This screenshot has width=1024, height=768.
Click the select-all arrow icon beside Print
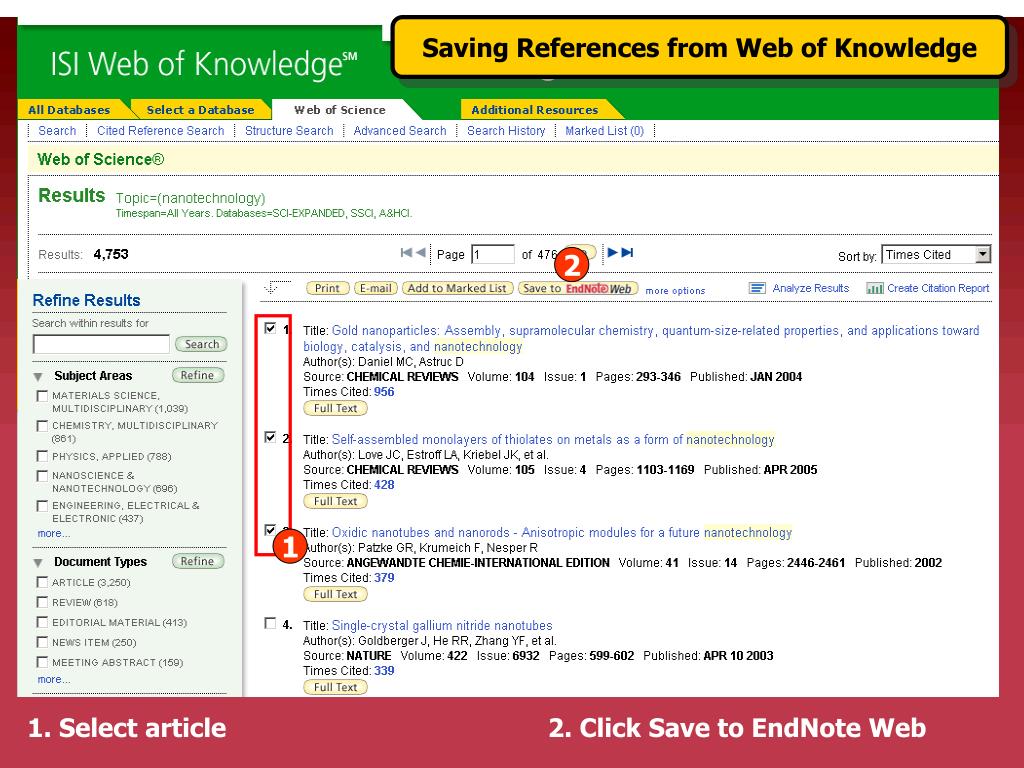coord(272,287)
